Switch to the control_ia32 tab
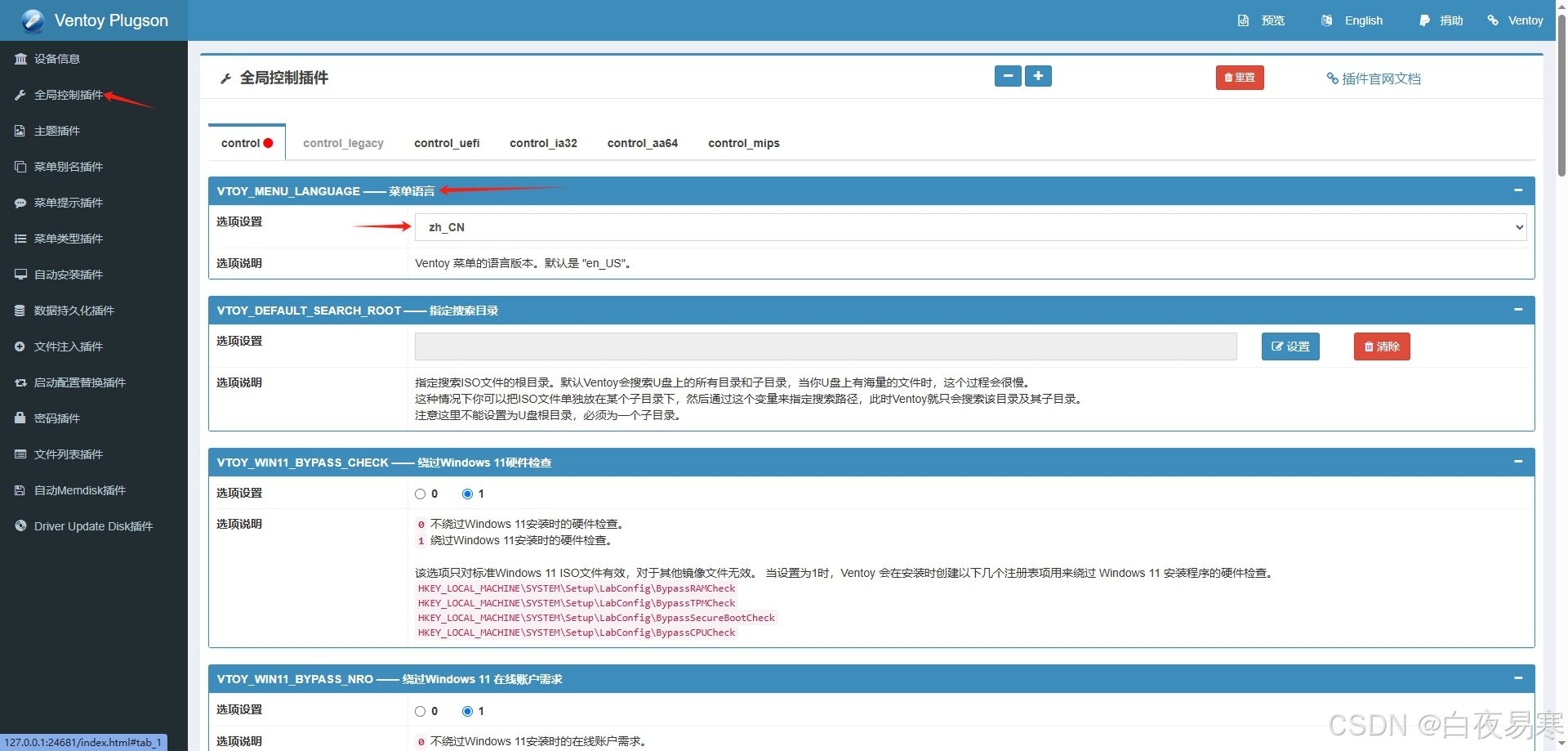Viewport: 1568px width, 751px height. tap(543, 143)
